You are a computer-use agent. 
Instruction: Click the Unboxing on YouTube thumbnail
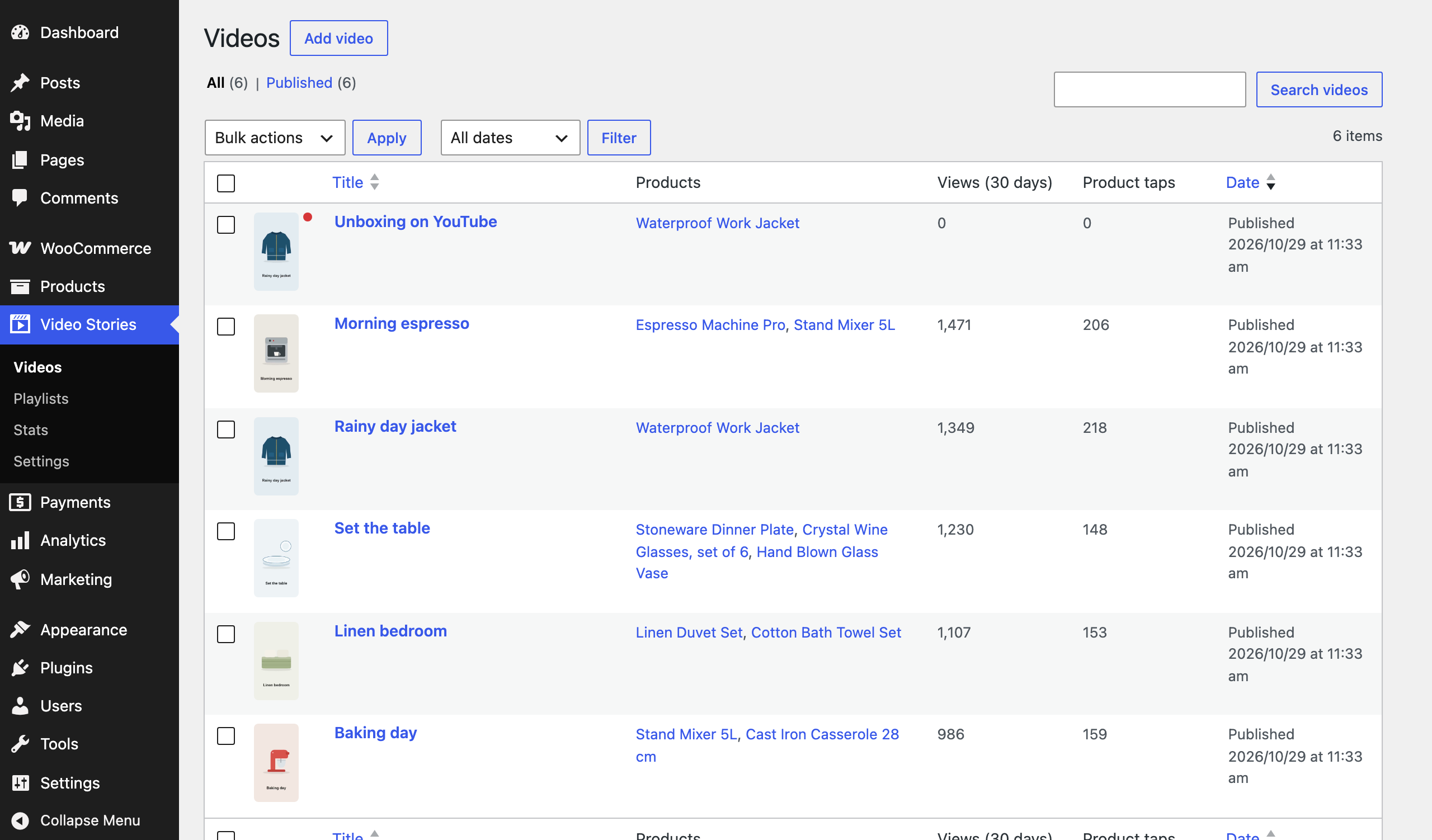pyautogui.click(x=276, y=252)
